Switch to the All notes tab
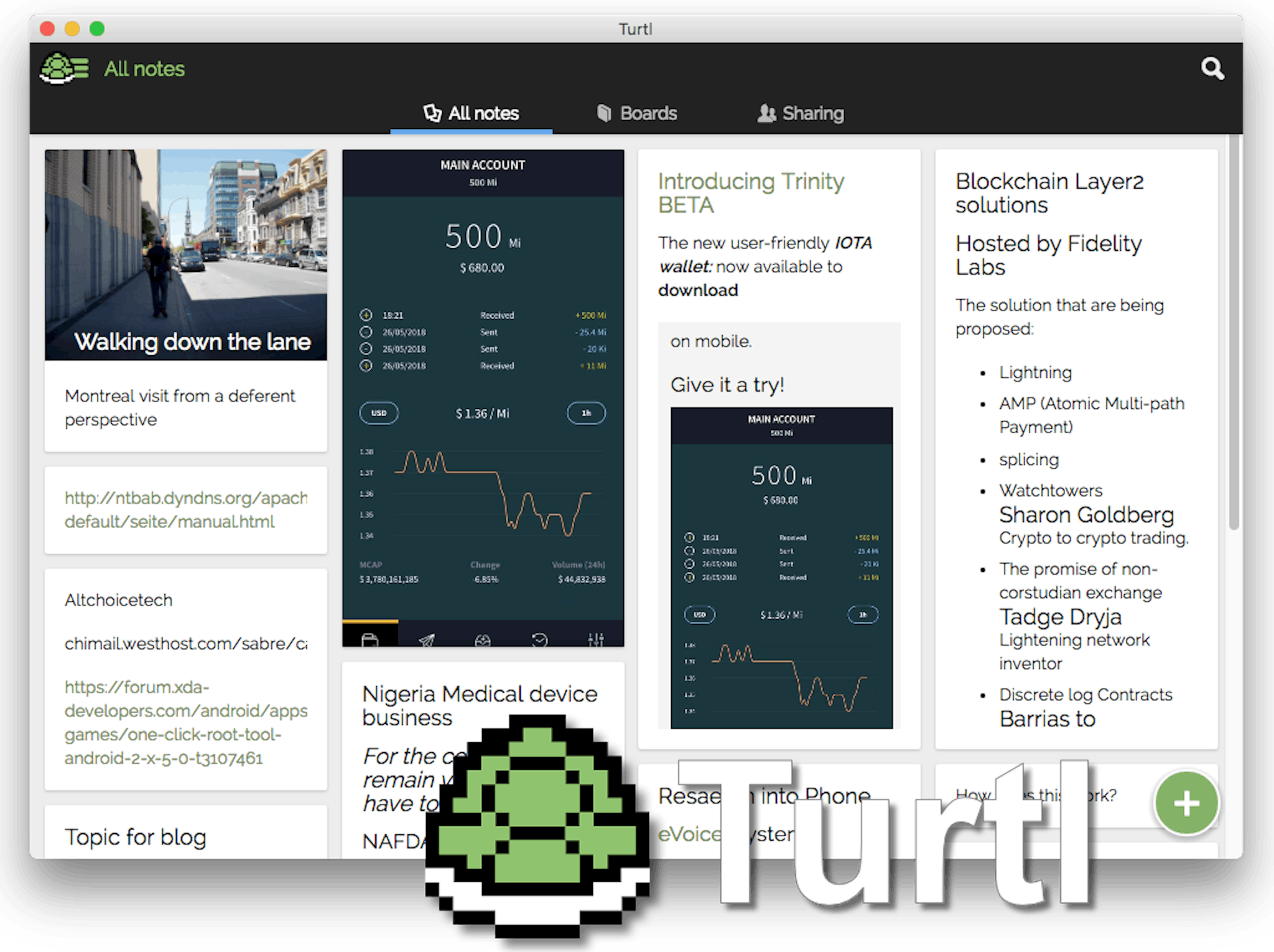 click(x=471, y=113)
